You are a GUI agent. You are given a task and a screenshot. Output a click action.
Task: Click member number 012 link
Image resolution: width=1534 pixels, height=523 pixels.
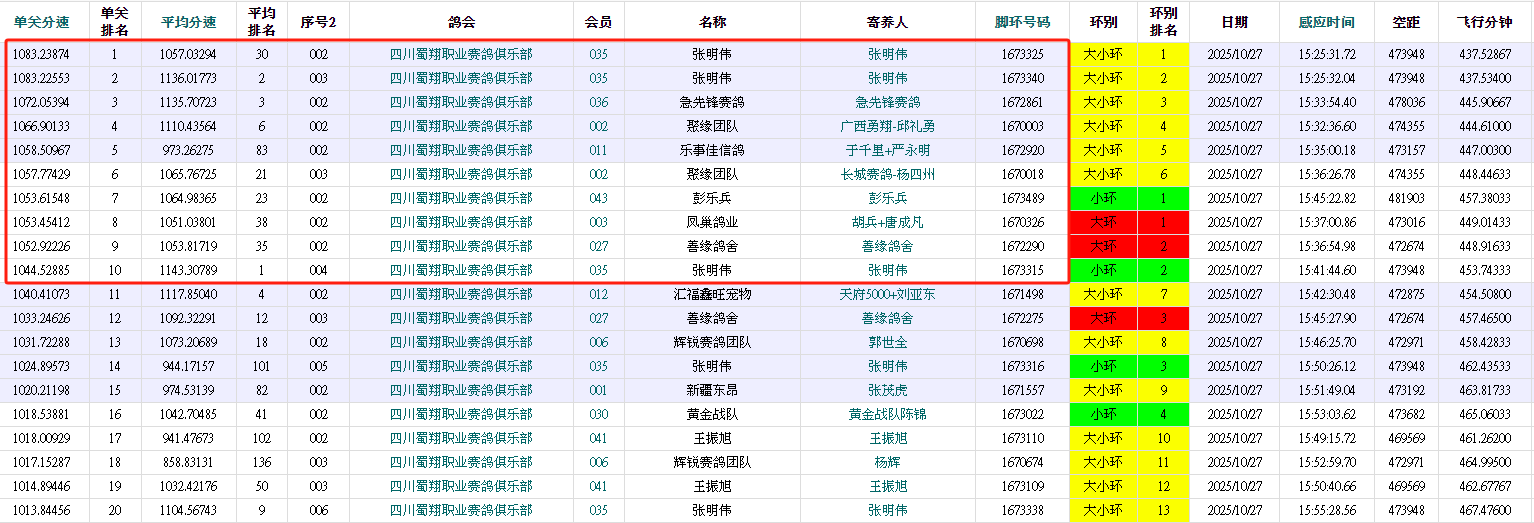(598, 294)
